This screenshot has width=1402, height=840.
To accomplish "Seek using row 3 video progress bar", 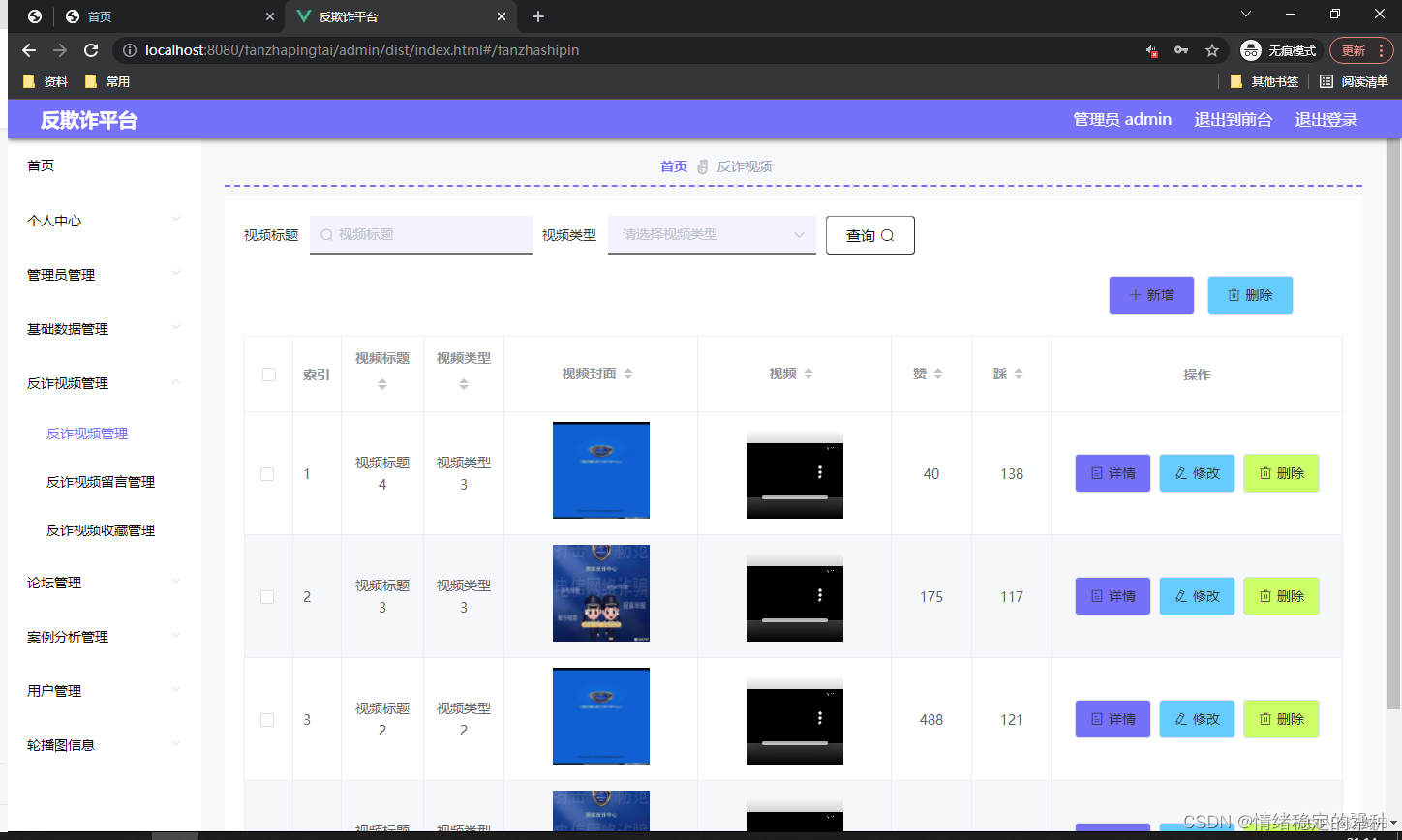I will click(x=795, y=742).
